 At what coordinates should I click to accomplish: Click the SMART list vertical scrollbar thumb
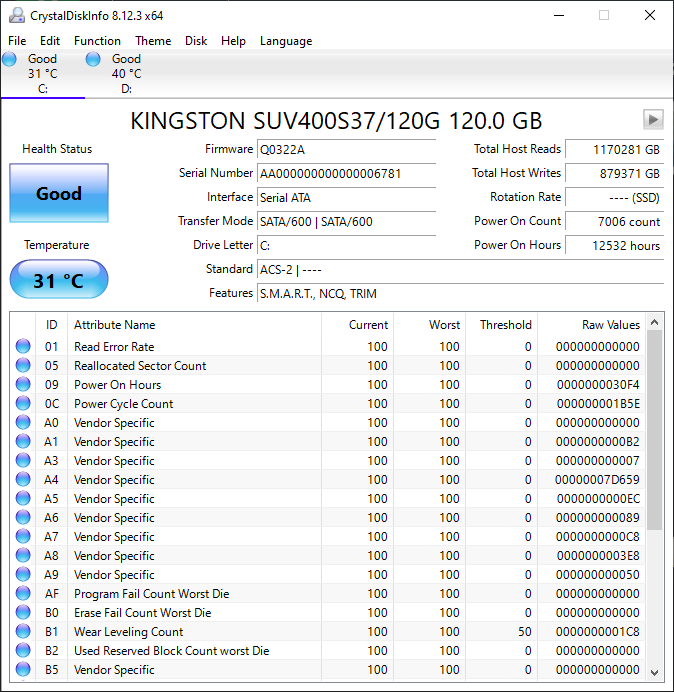point(655,430)
